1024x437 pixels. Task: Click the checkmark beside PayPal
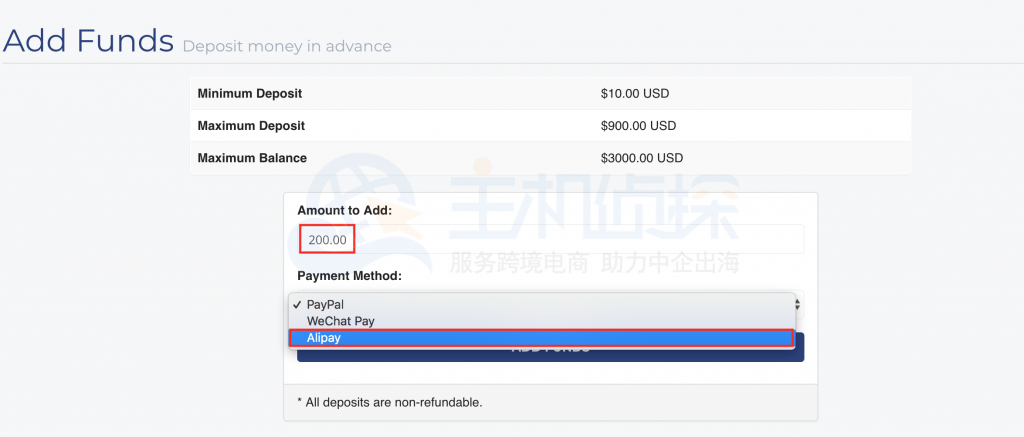pyautogui.click(x=297, y=304)
